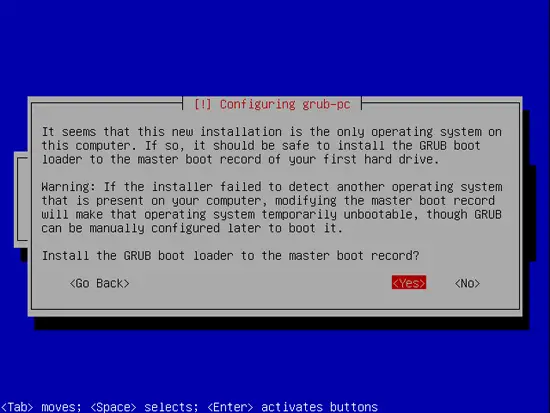Click the word 'Warning:' in the dialog

click(68, 187)
